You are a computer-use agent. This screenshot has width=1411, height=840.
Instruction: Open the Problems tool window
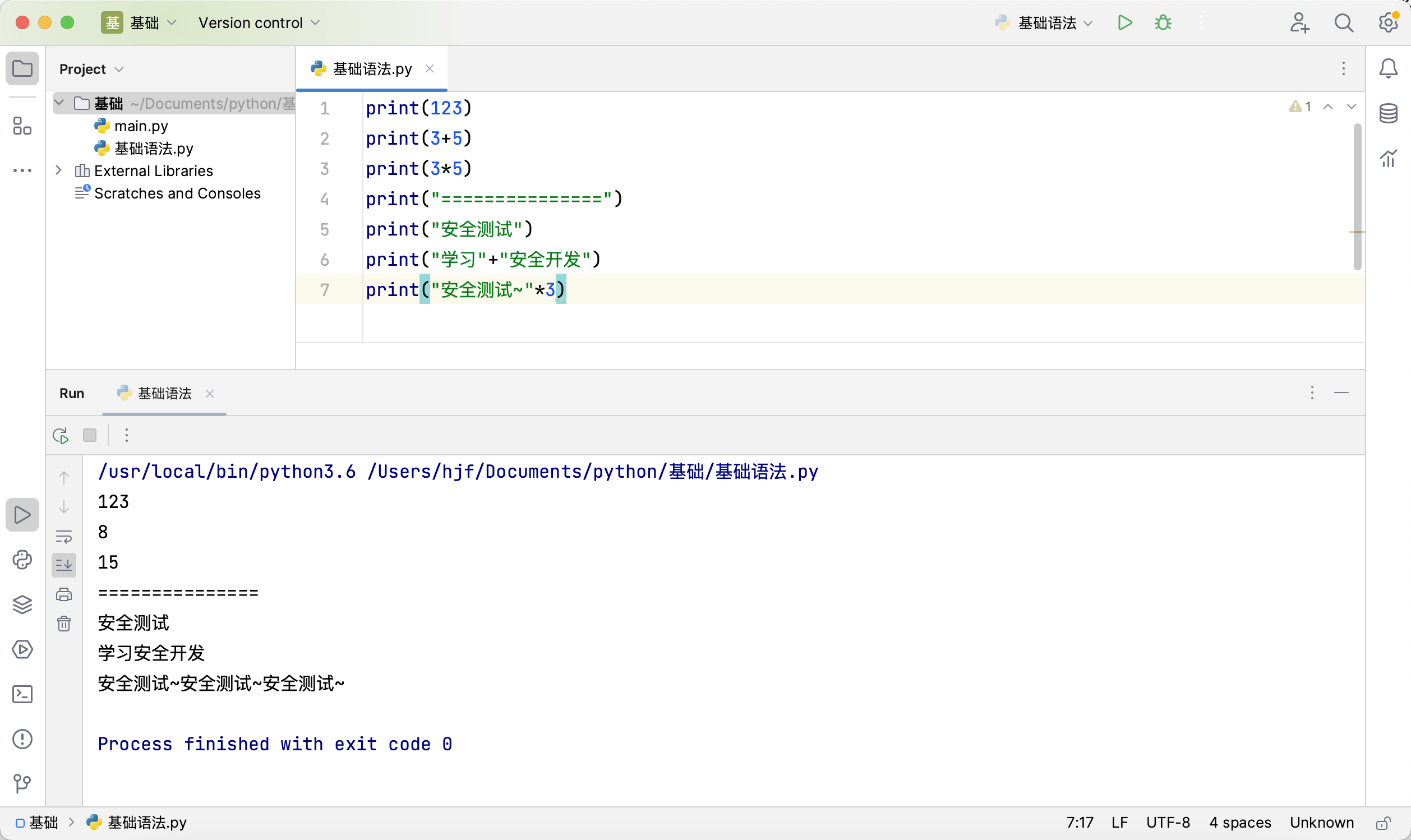[x=22, y=739]
